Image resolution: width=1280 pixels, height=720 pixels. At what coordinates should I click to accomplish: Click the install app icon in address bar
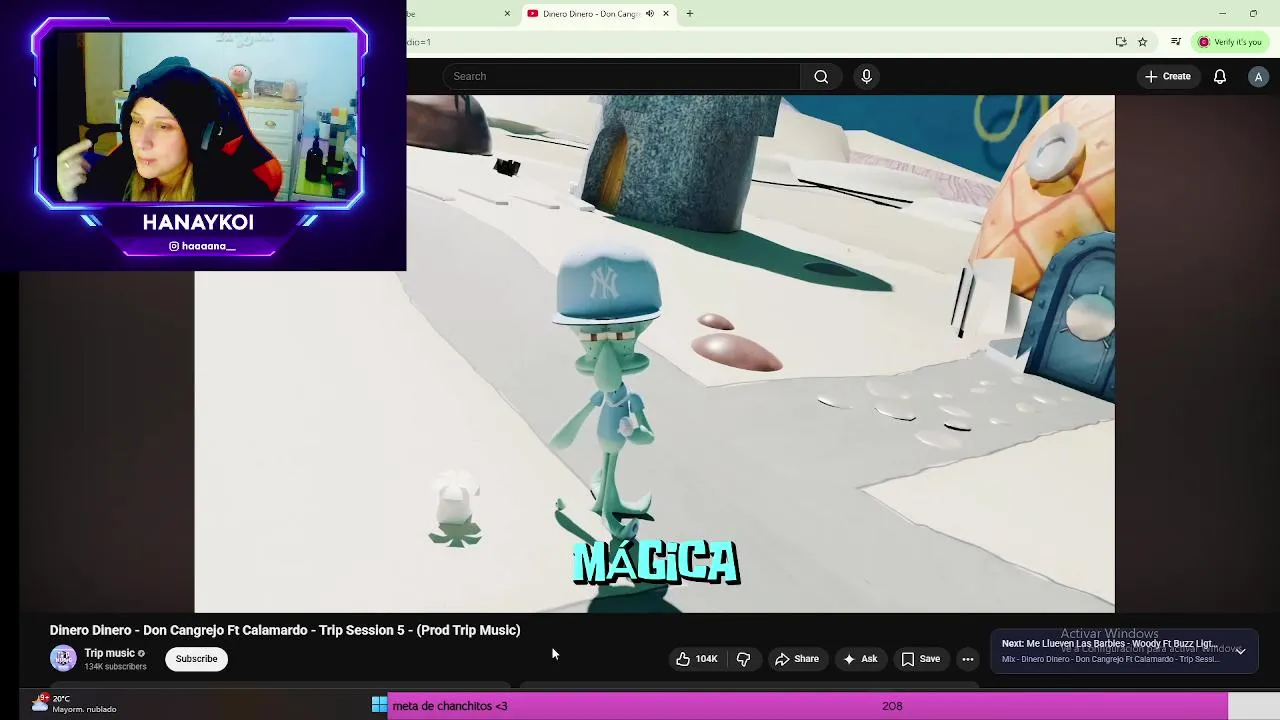[x=1121, y=42]
